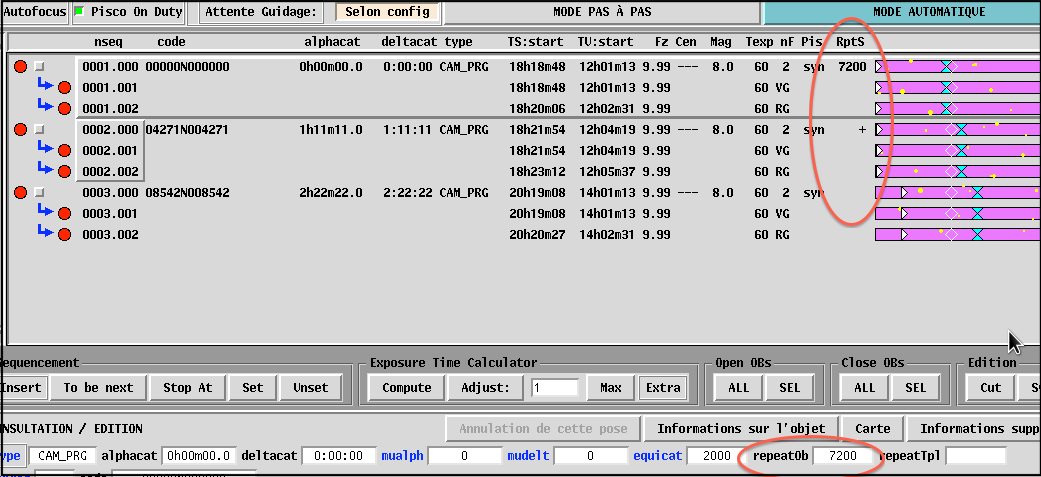
Task: Click the blue arrow next to 0003.001
Action: [x=44, y=211]
